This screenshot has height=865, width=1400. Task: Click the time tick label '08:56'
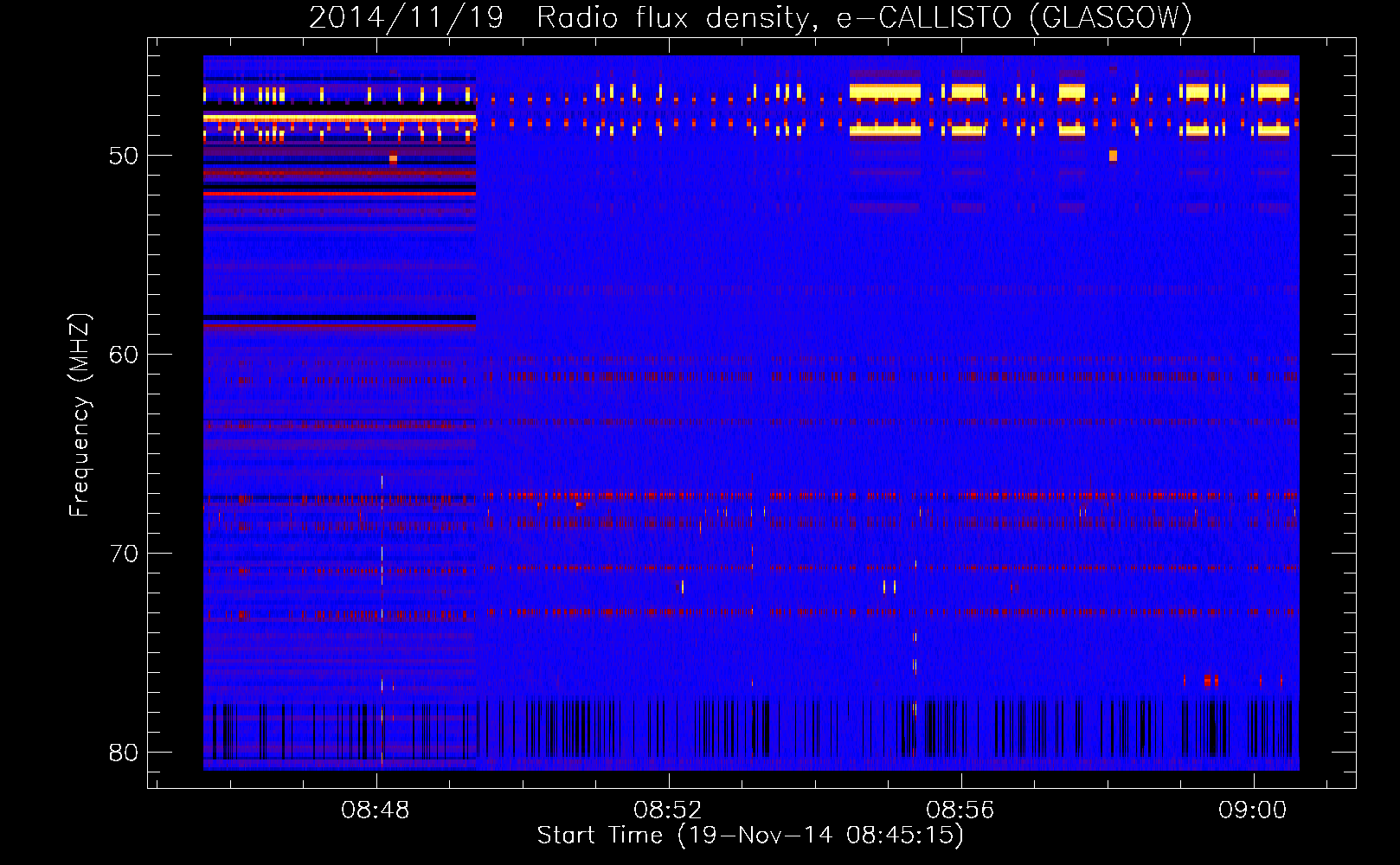click(x=960, y=811)
